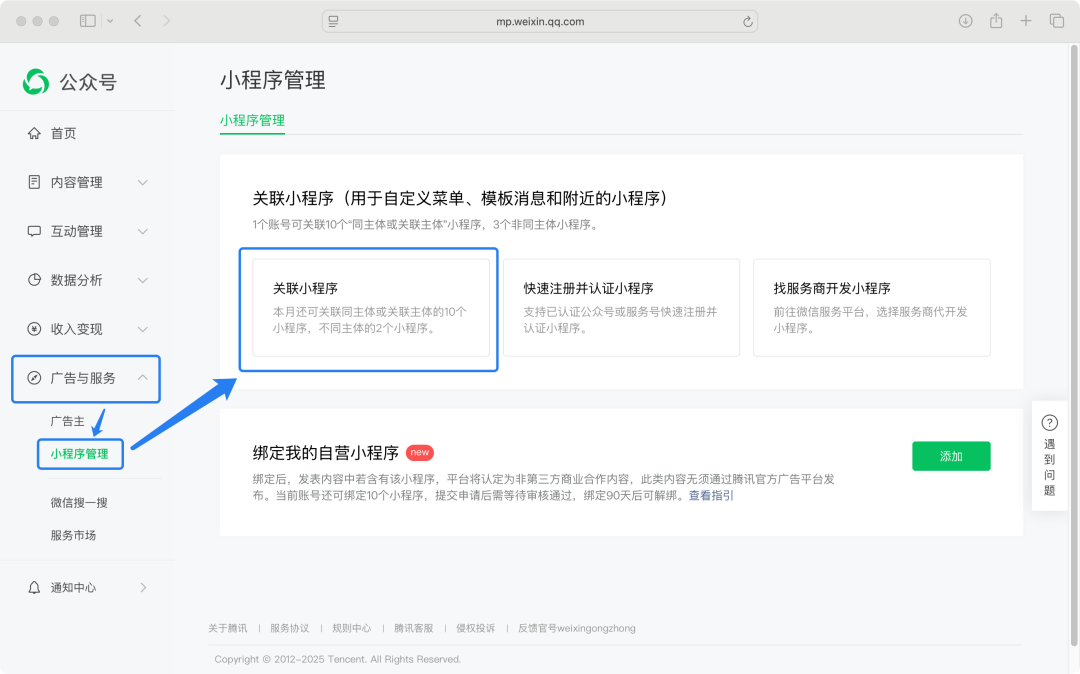This screenshot has width=1080, height=674.
Task: Open the 关联小程序 card
Action: tap(371, 308)
